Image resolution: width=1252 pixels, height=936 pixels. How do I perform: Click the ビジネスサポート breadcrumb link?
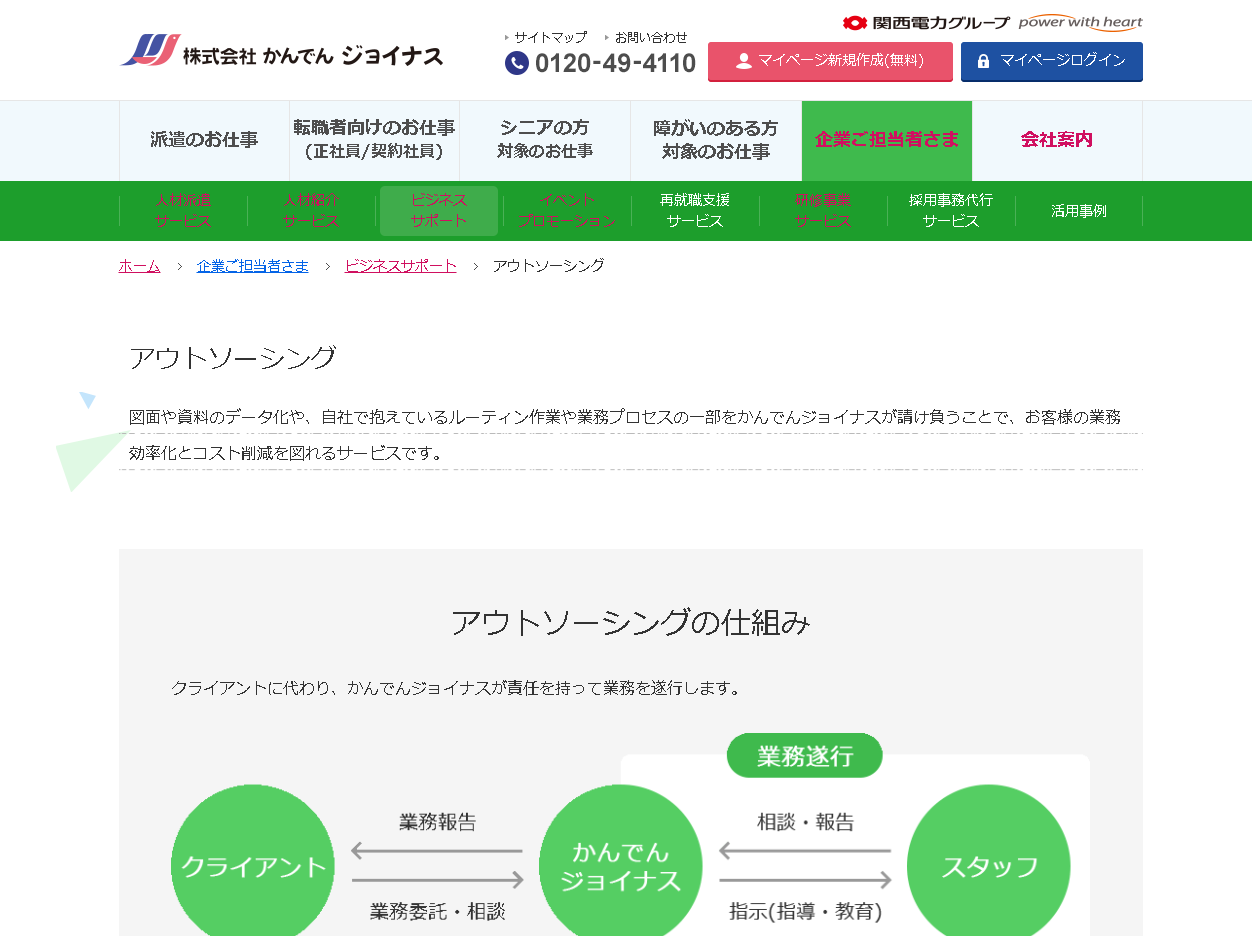(400, 266)
